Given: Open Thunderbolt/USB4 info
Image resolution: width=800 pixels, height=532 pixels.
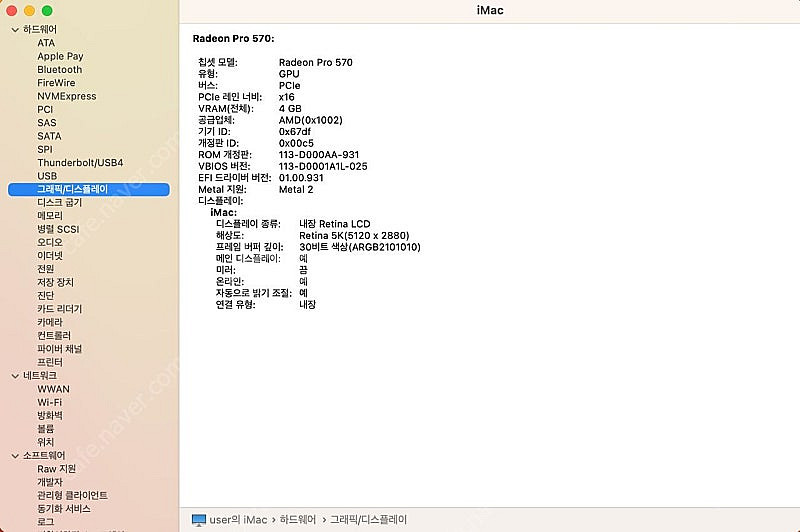Looking at the screenshot, I should (80, 162).
